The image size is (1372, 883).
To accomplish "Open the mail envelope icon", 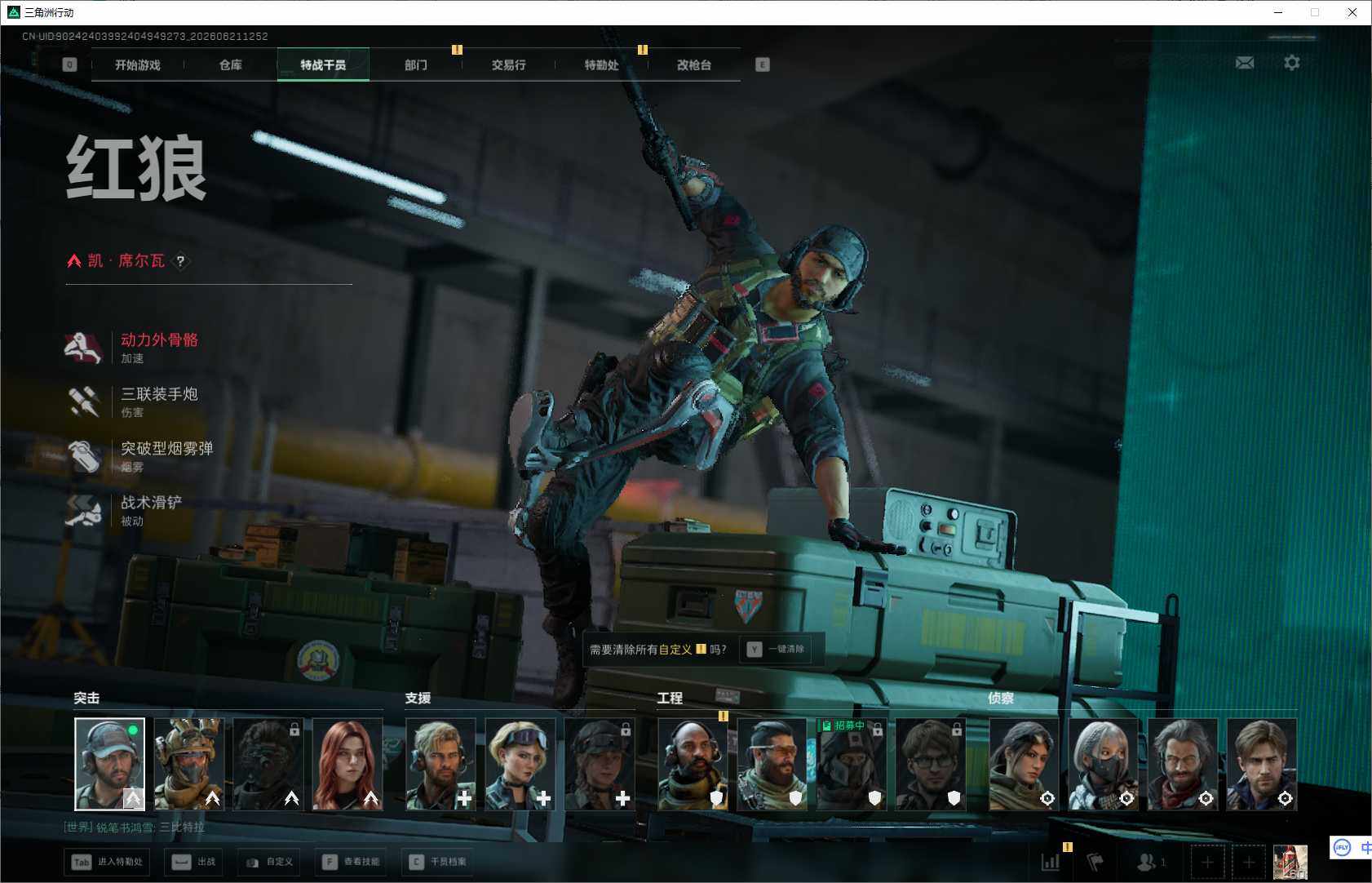I will [1245, 63].
